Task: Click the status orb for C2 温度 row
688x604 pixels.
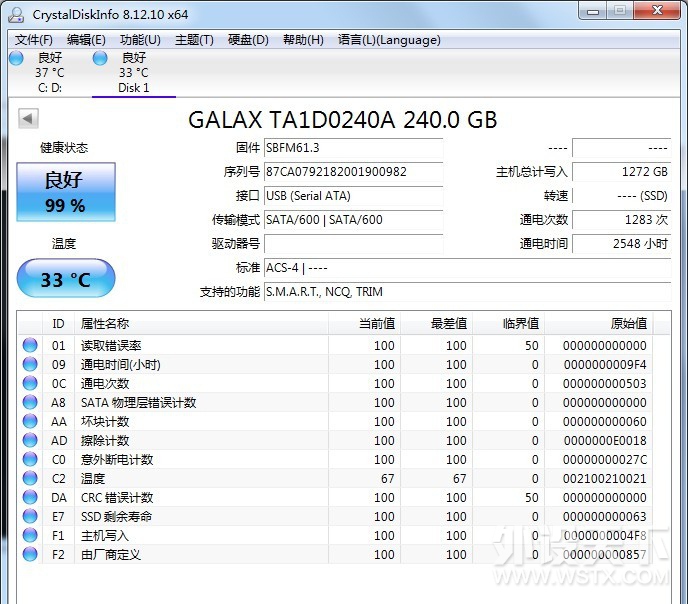Action: [30, 478]
